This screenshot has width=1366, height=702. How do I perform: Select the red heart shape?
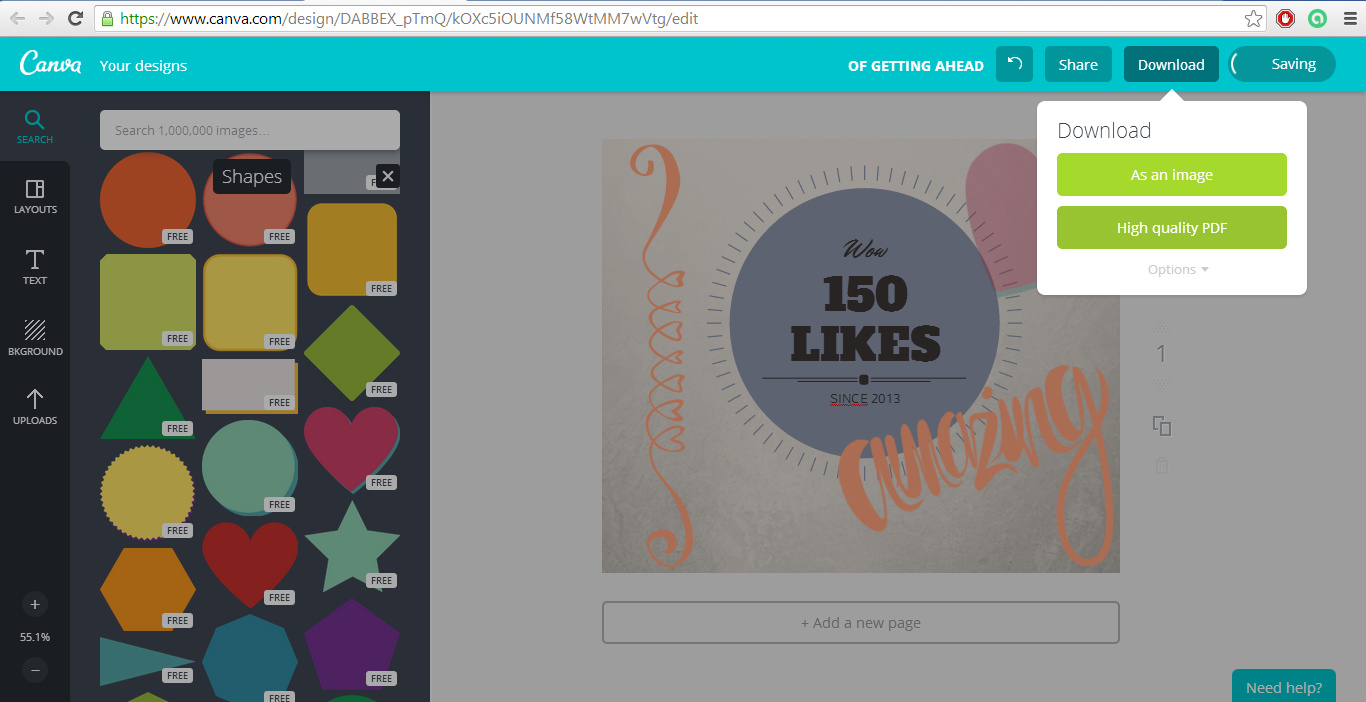(x=249, y=560)
